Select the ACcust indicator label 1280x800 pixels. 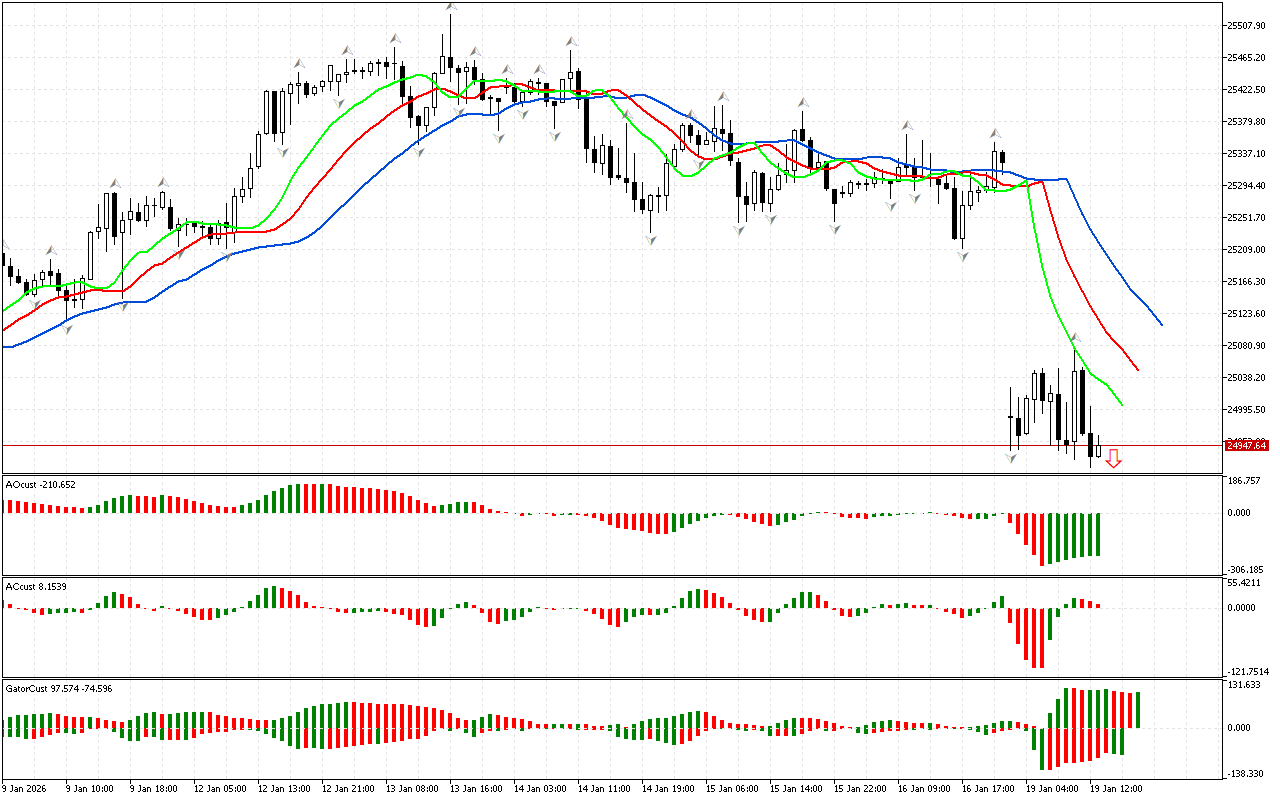coord(38,585)
